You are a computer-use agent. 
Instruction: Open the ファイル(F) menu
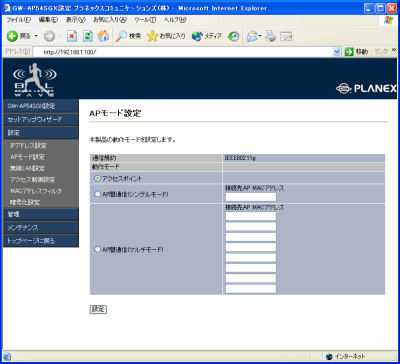[x=19, y=20]
